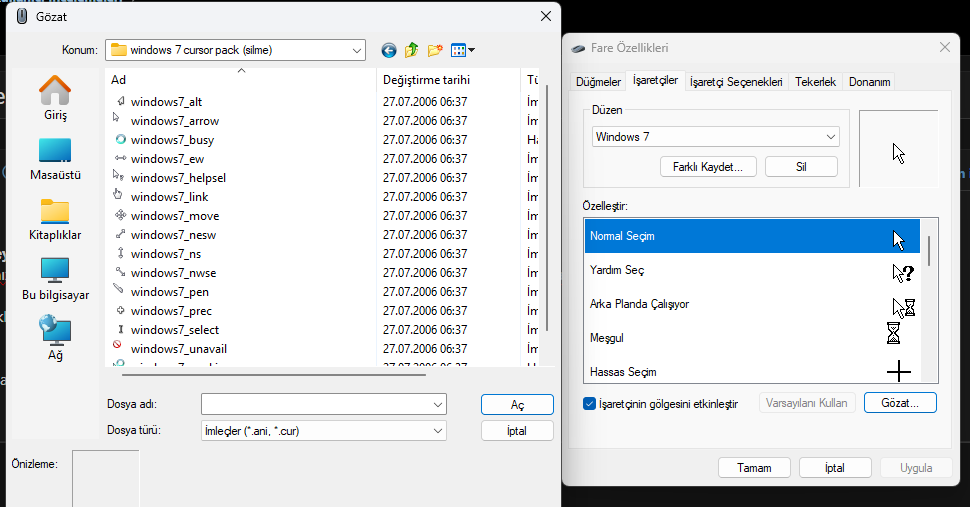This screenshot has height=507, width=970.
Task: Select the windows7_ew cursor file icon
Action: point(120,158)
